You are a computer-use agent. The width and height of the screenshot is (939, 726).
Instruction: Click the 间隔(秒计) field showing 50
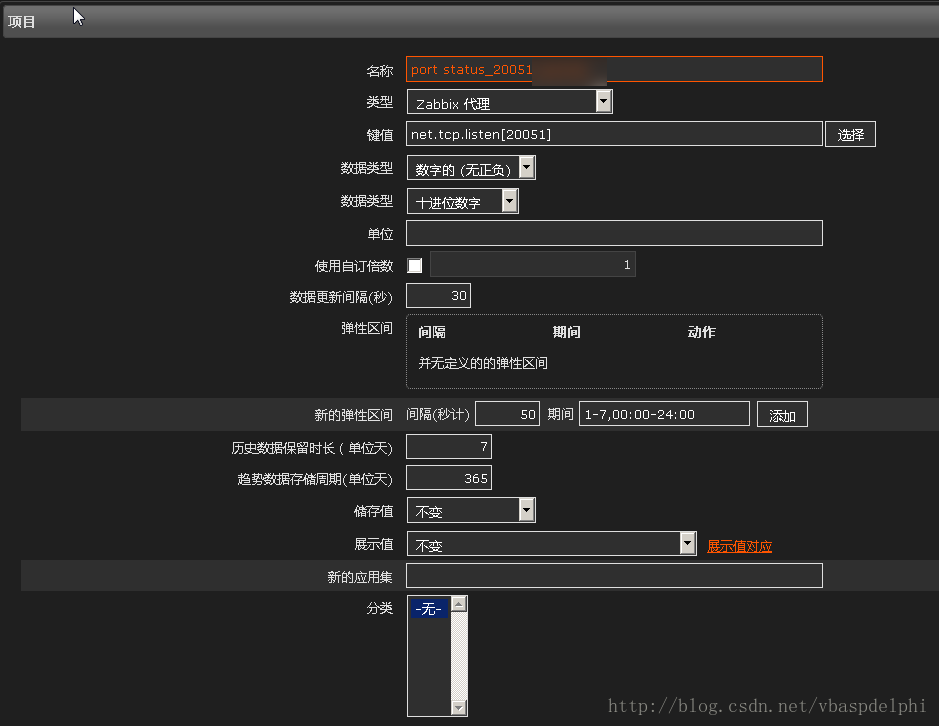coord(507,414)
